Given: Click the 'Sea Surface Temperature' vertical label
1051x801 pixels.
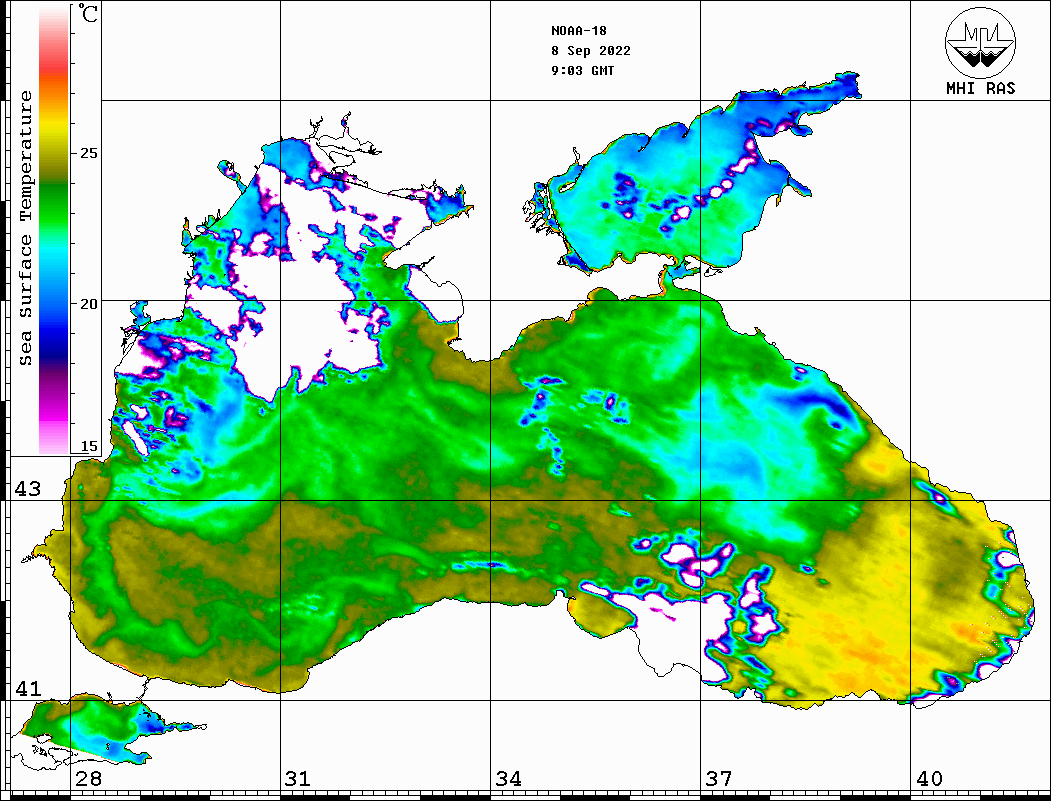Looking at the screenshot, I should (25, 228).
